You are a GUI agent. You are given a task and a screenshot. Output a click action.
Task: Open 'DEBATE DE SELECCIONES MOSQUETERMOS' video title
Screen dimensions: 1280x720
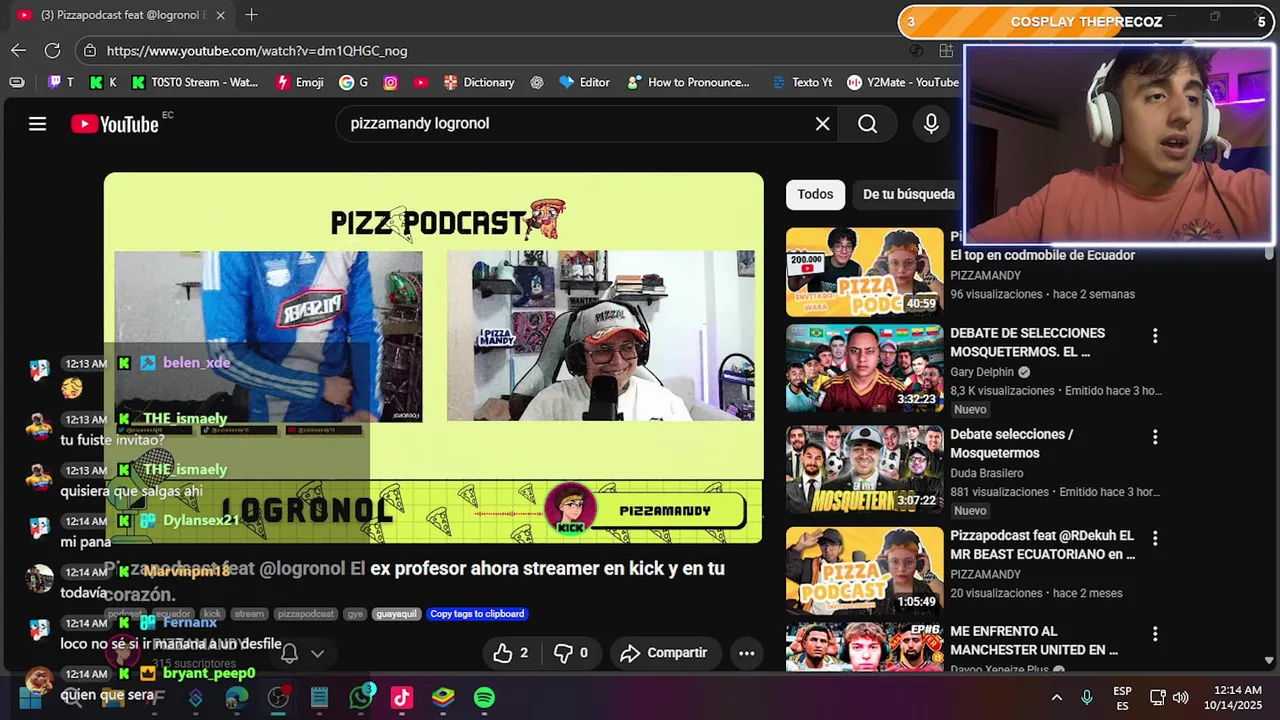[1027, 342]
